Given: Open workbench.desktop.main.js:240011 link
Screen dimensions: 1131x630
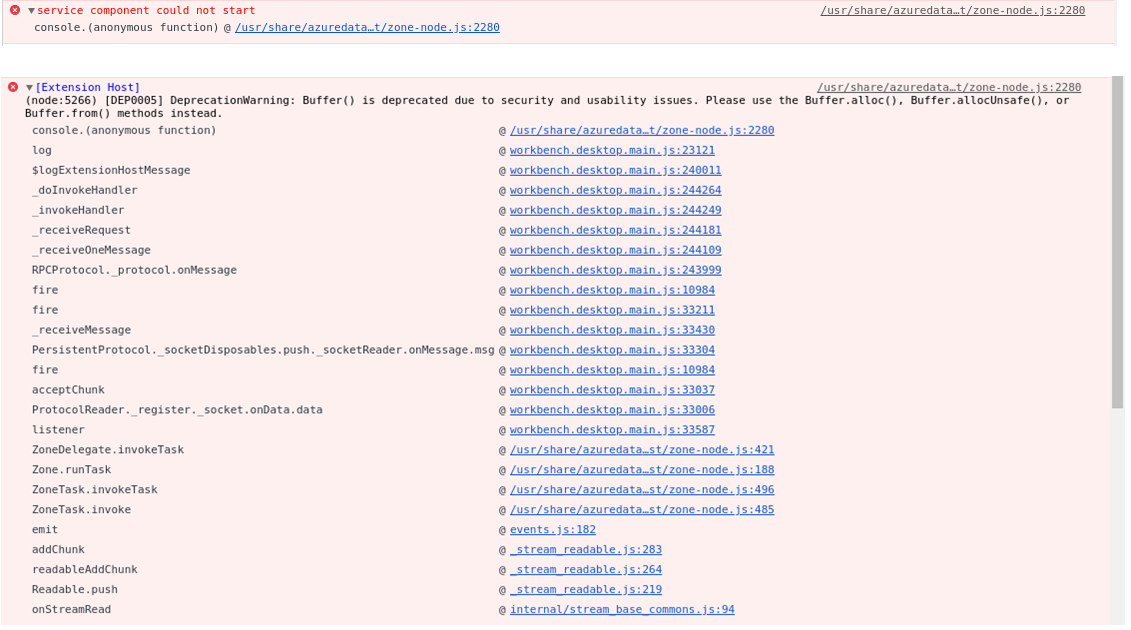Looking at the screenshot, I should (615, 170).
